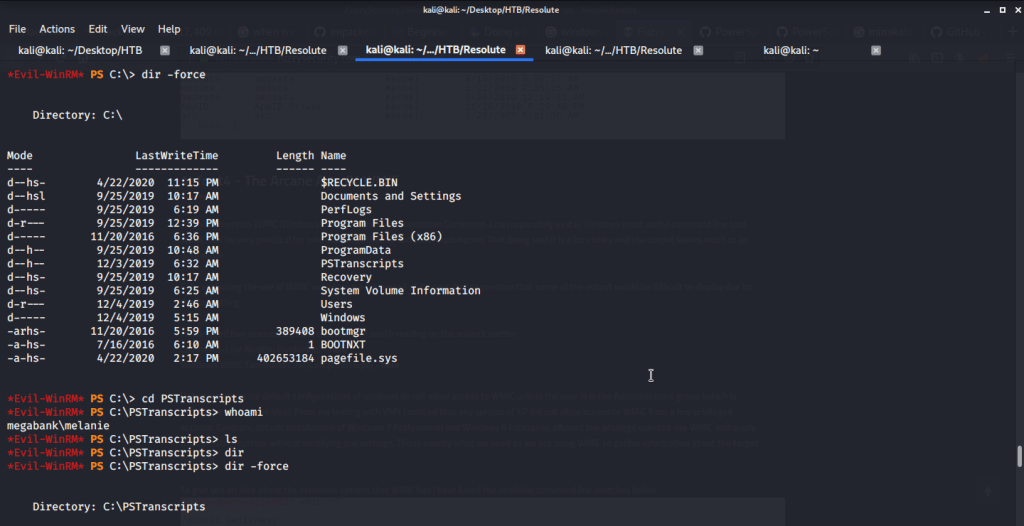1024x526 pixels.
Task: Open the Edit menu
Action: point(98,29)
